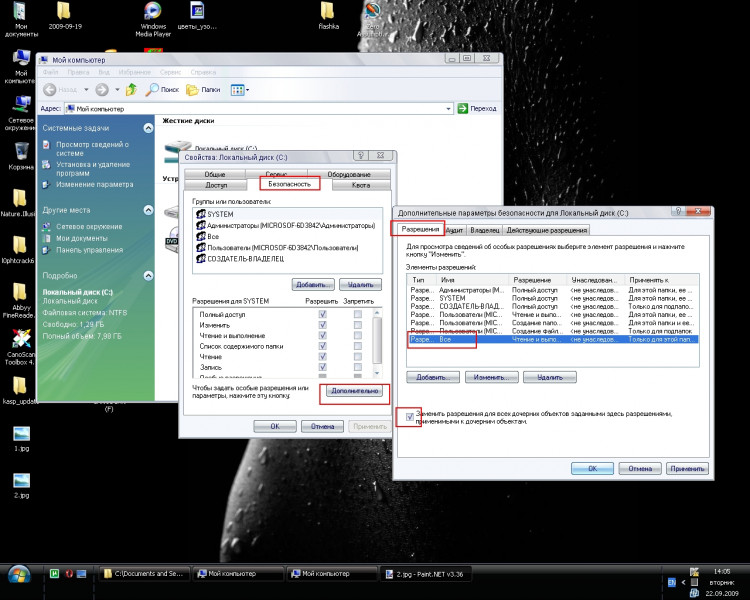Collapse the Системные задачи panel

pos(148,128)
